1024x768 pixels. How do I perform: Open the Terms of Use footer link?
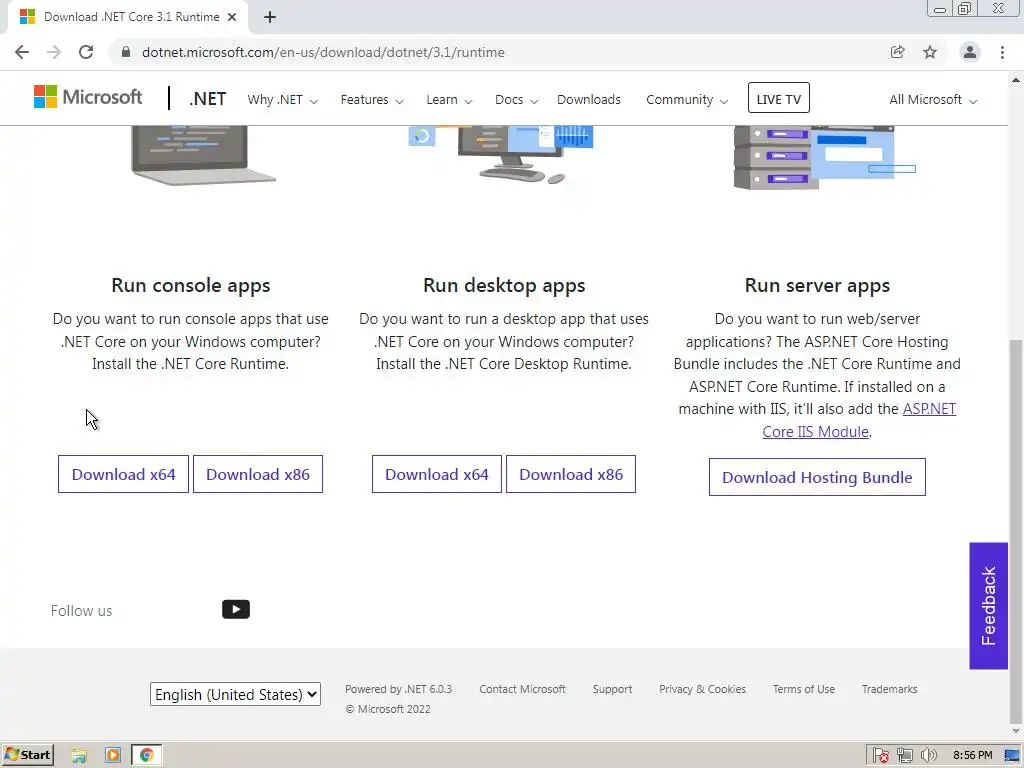[x=803, y=689]
